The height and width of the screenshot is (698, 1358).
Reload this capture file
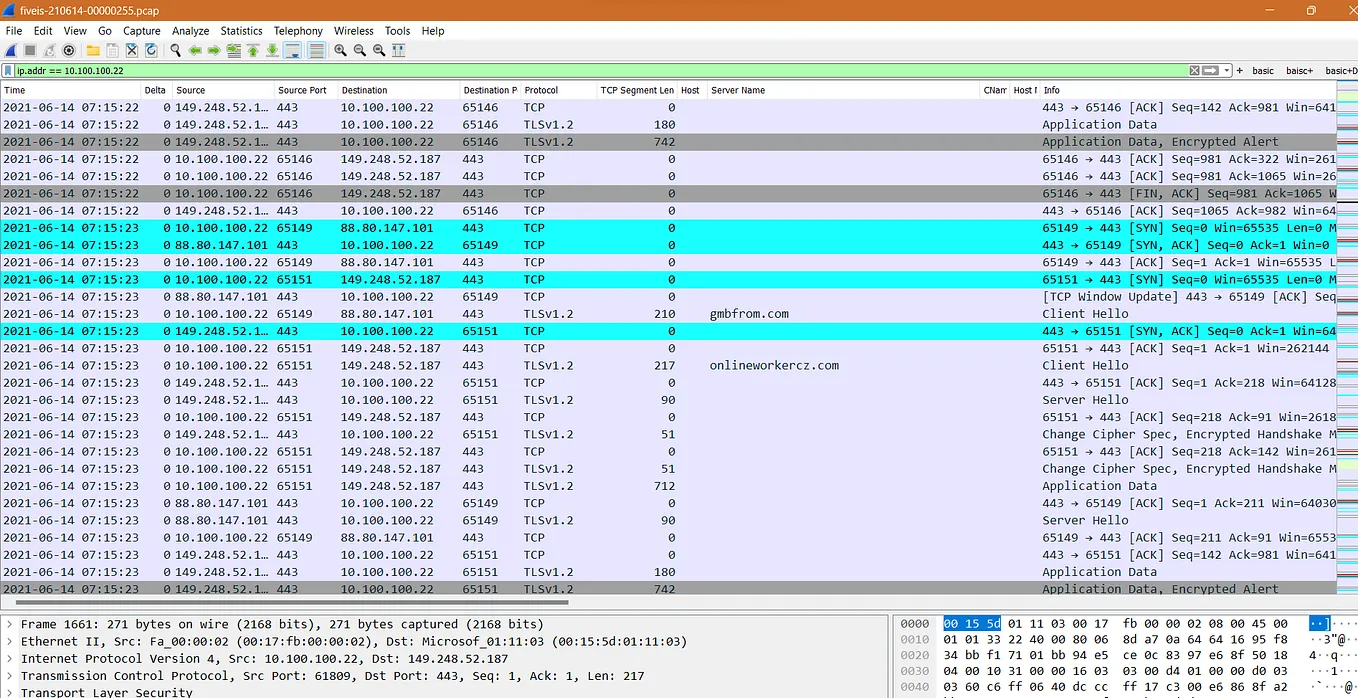(x=151, y=50)
